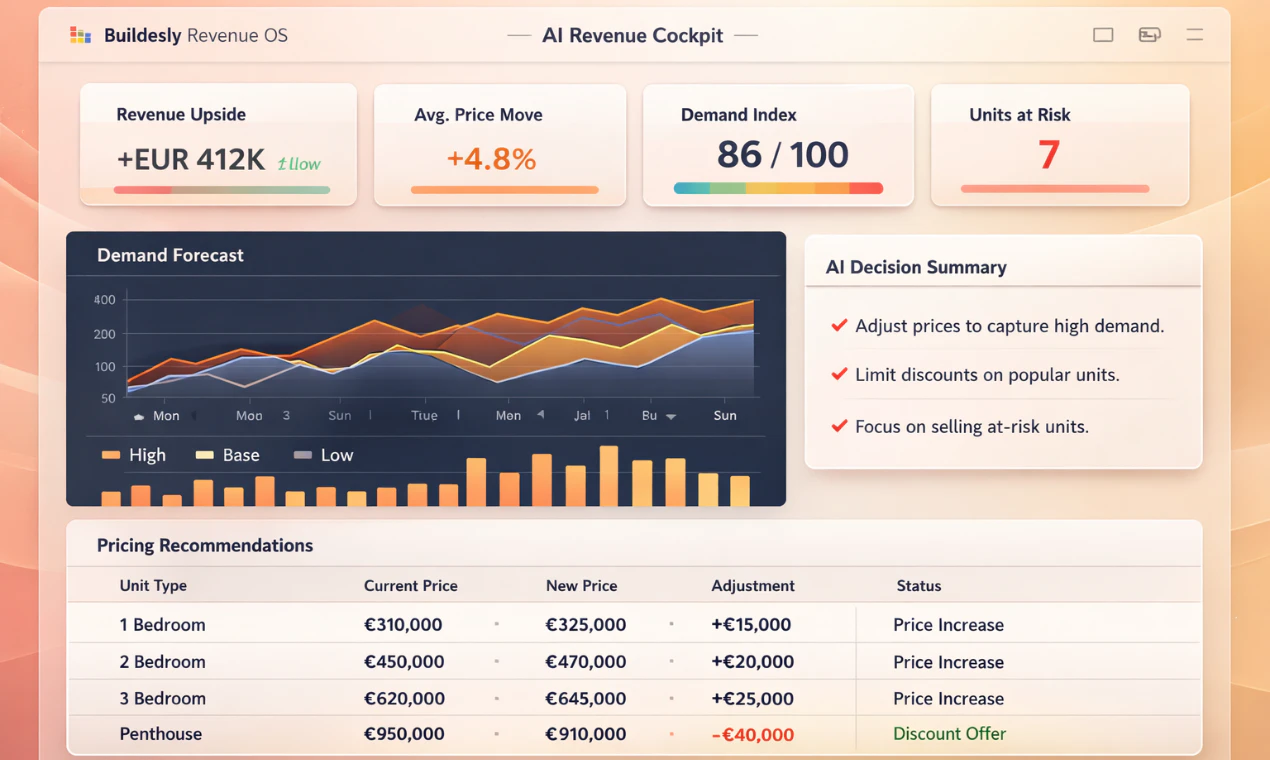Click the multicolor Demand Index gauge bar
Viewport: 1270px width, 760px height.
pos(778,188)
